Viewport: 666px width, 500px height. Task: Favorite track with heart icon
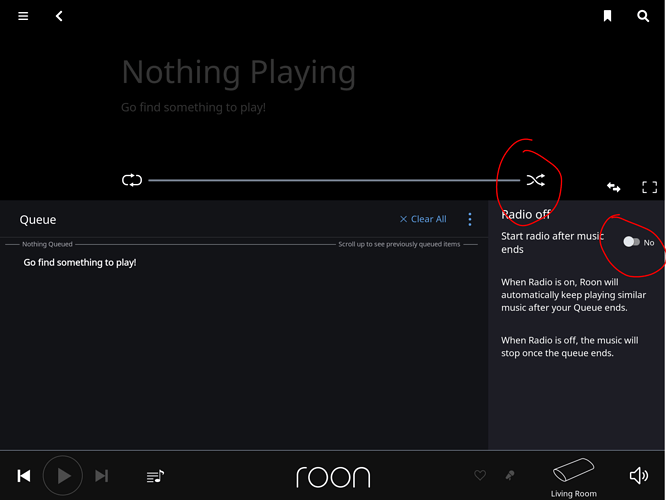(x=480, y=475)
